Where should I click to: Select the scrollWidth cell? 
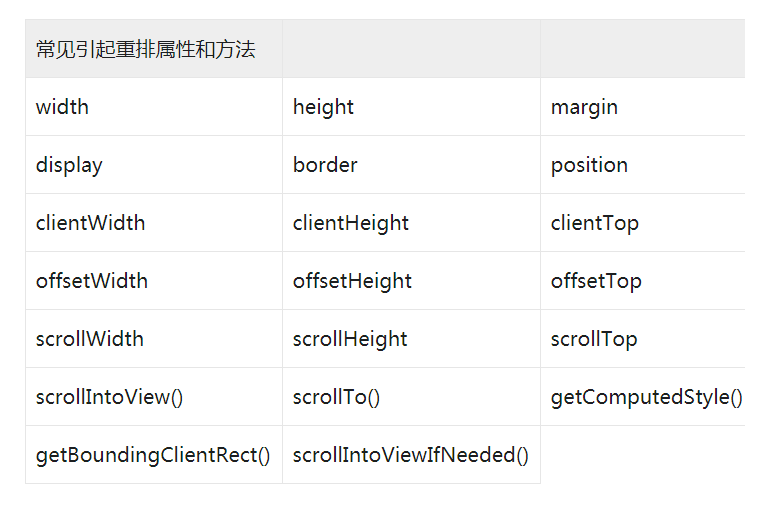(x=154, y=338)
